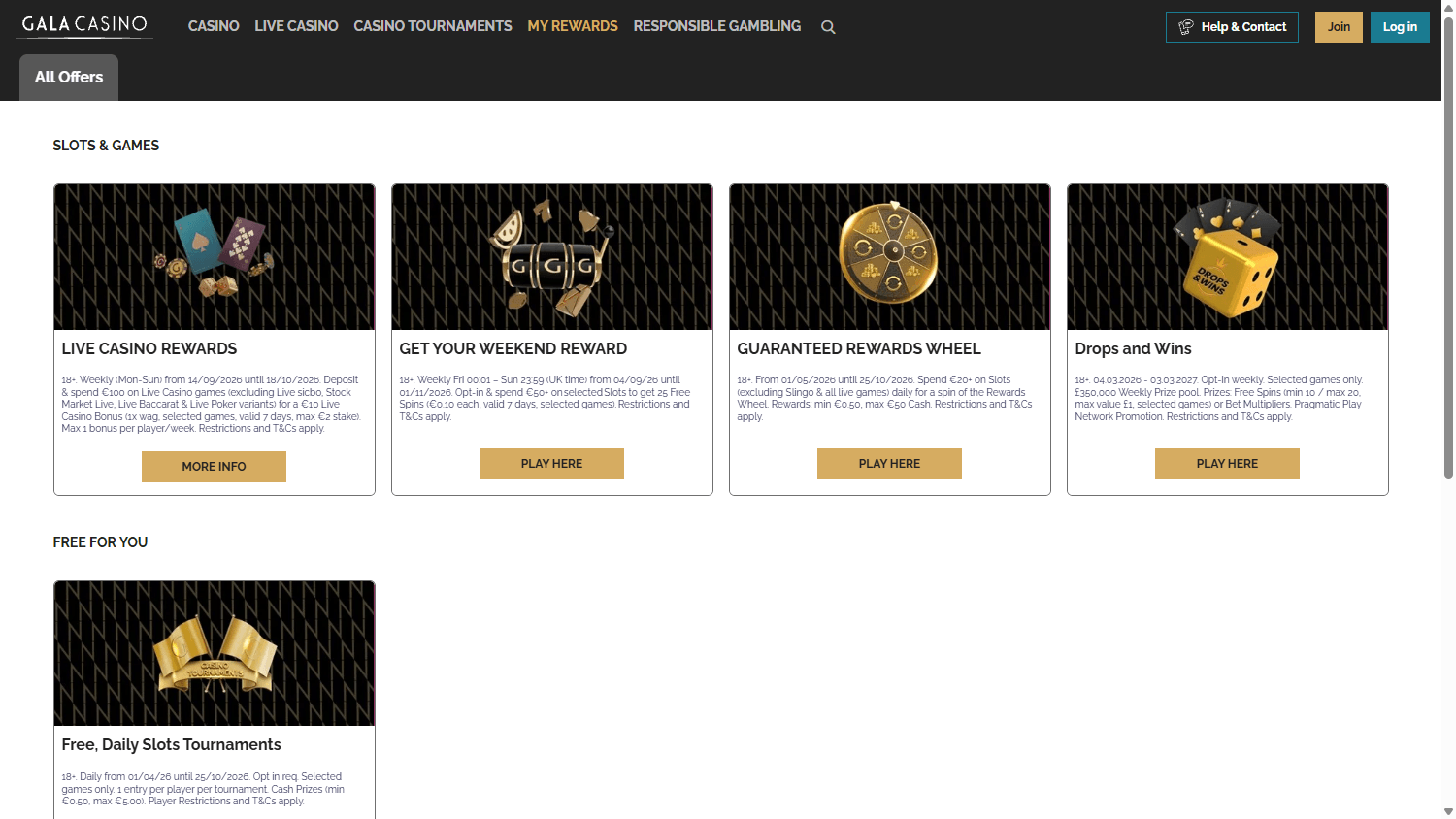The height and width of the screenshot is (819, 1456).
Task: Click Play Here under Drops and Wins
Action: pos(1227,464)
